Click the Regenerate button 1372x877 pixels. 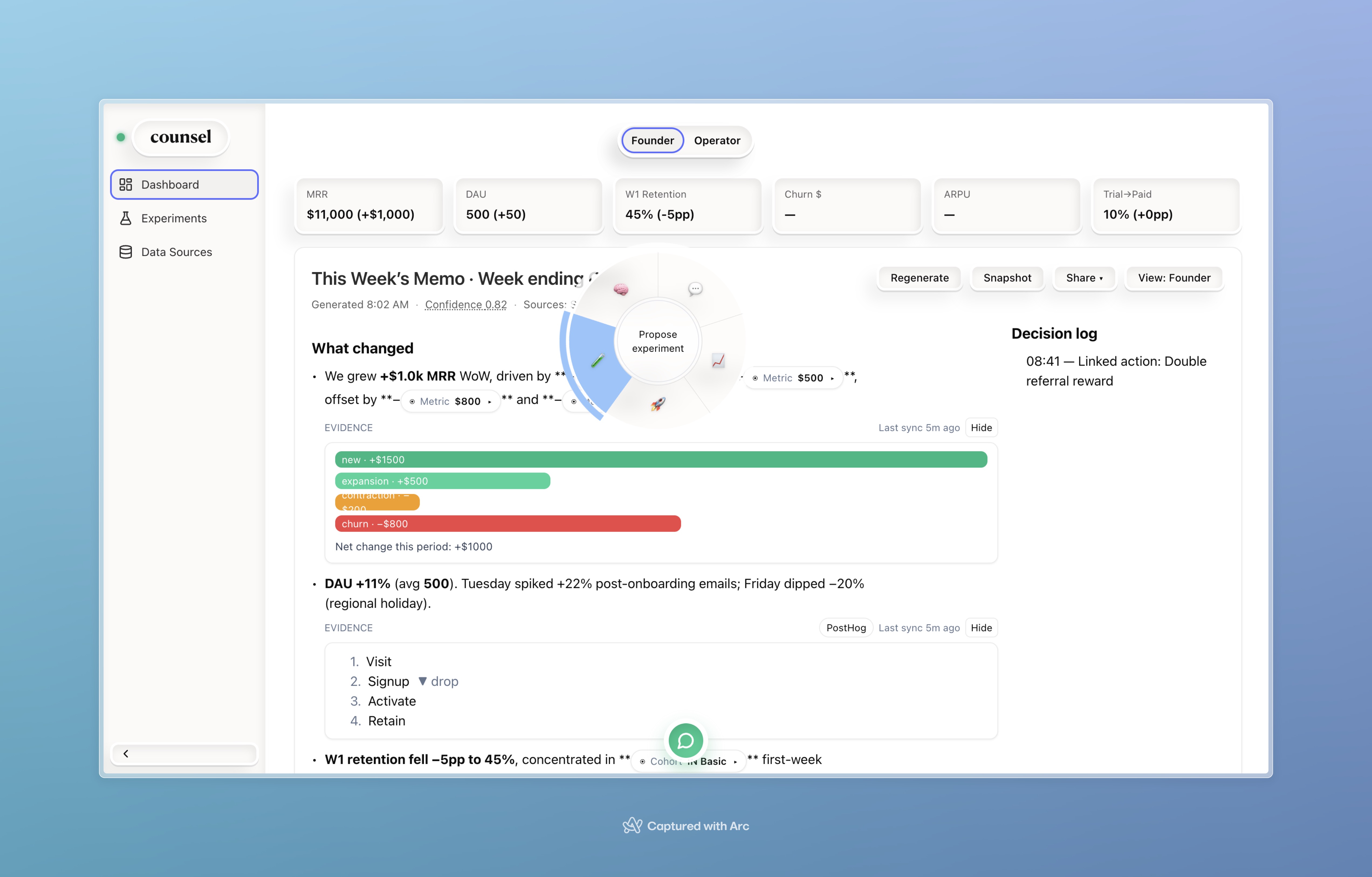click(x=919, y=278)
